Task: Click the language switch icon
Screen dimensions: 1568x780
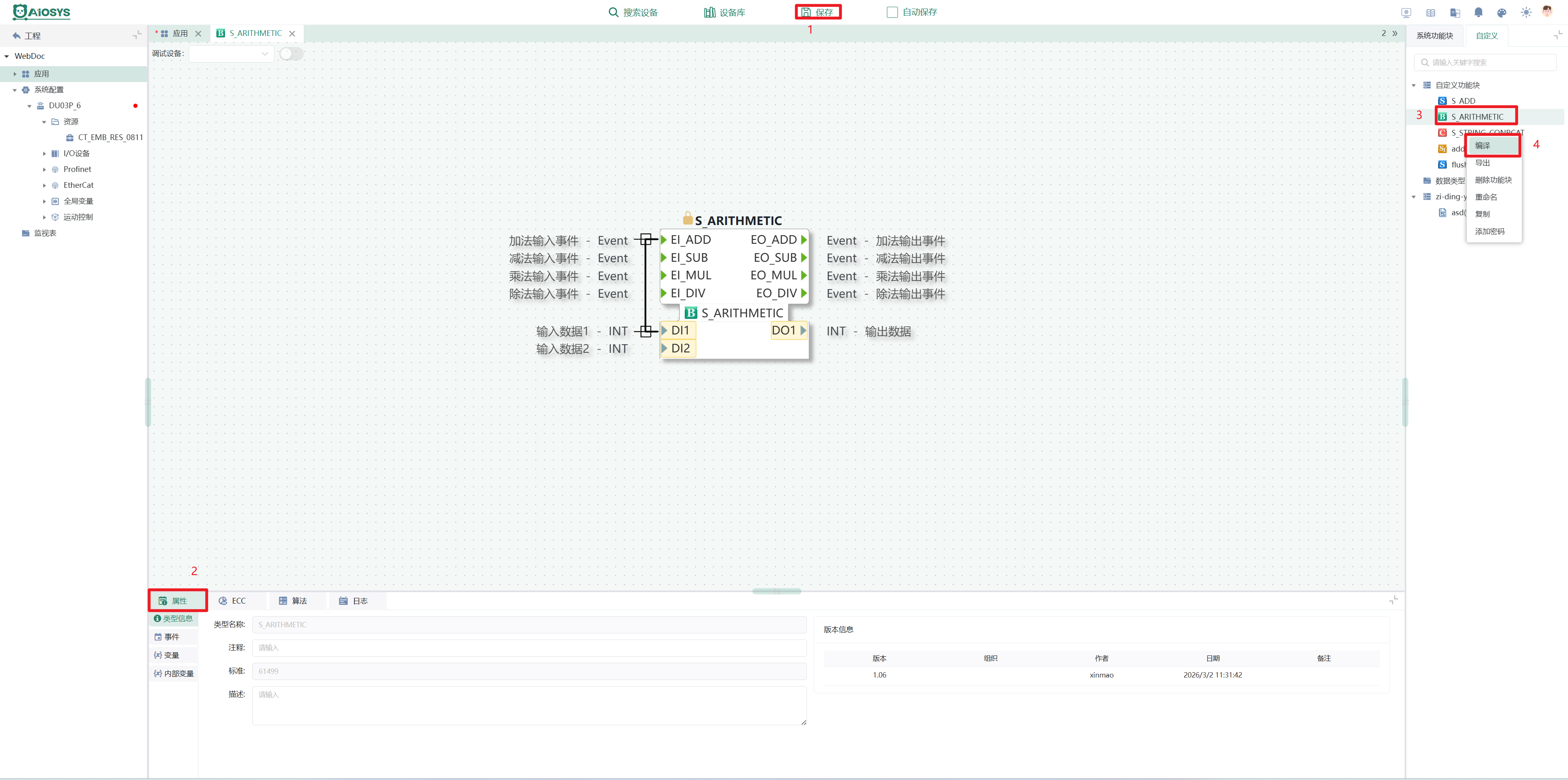Action: pyautogui.click(x=1455, y=12)
